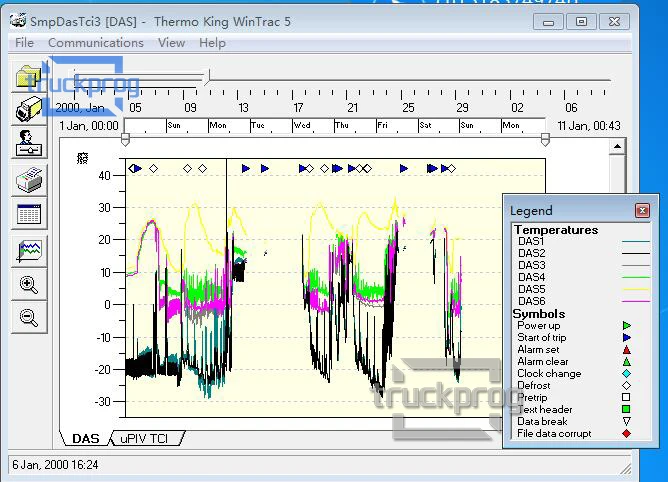668x482 pixels.
Task: Close the Legend panel
Action: coord(642,210)
